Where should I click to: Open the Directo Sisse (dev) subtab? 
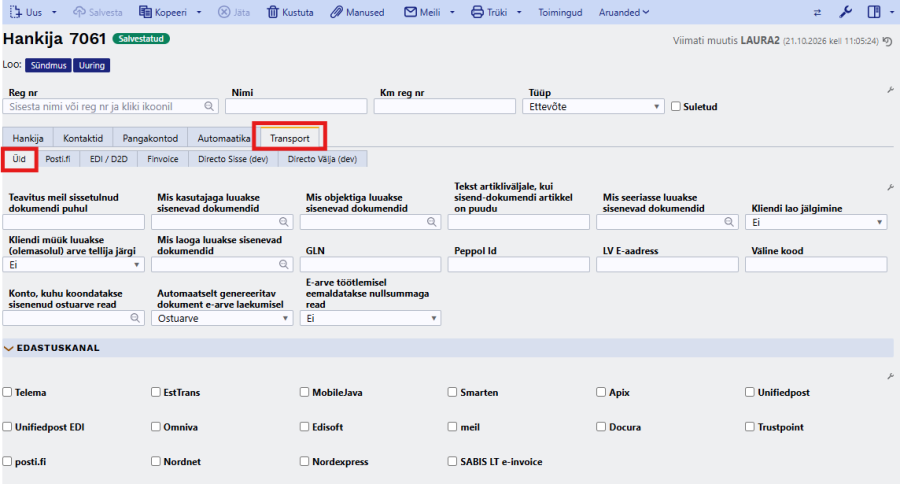pyautogui.click(x=233, y=159)
